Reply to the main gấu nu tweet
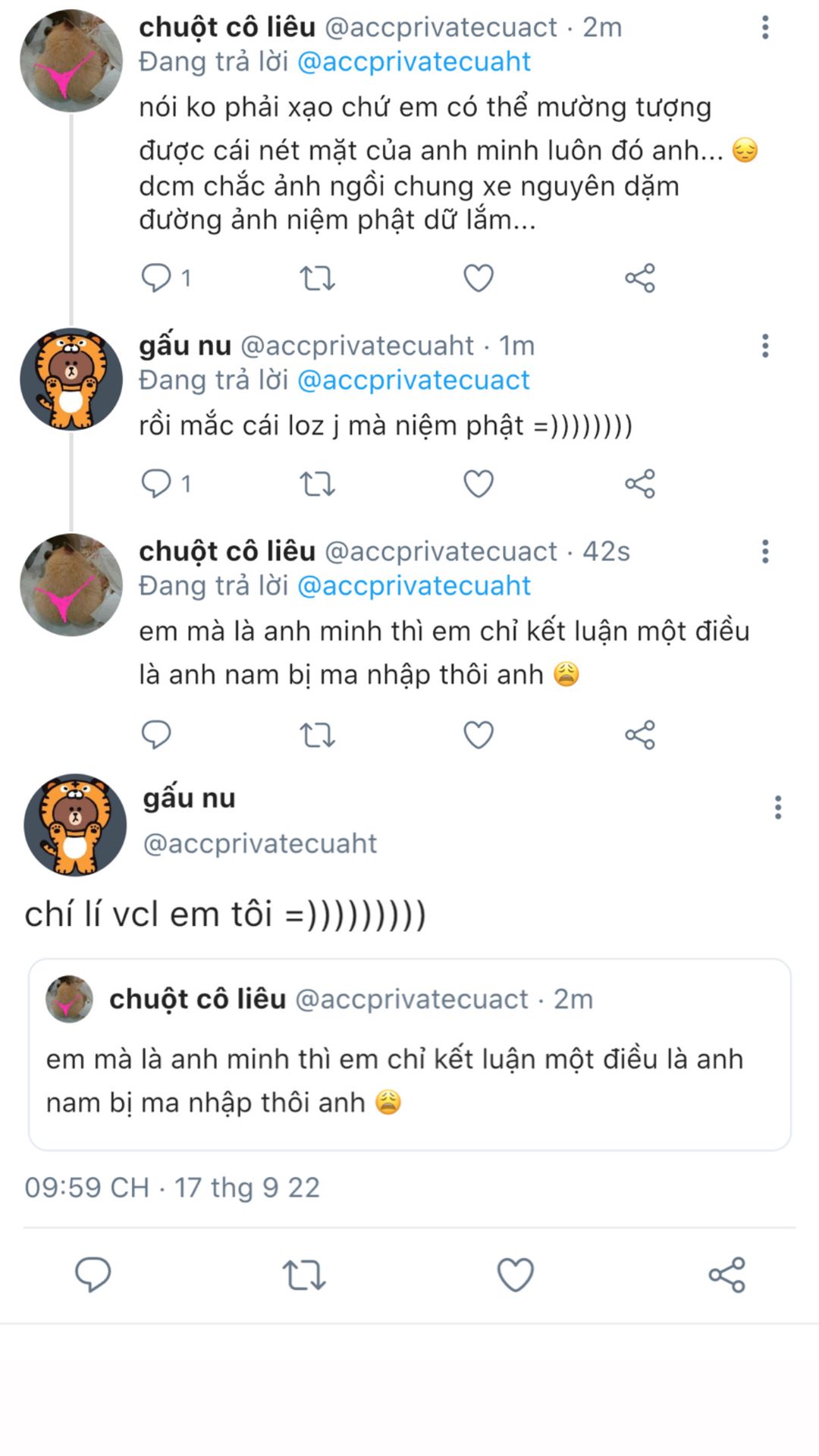Viewport: 819px width, 1456px height. 93,1274
